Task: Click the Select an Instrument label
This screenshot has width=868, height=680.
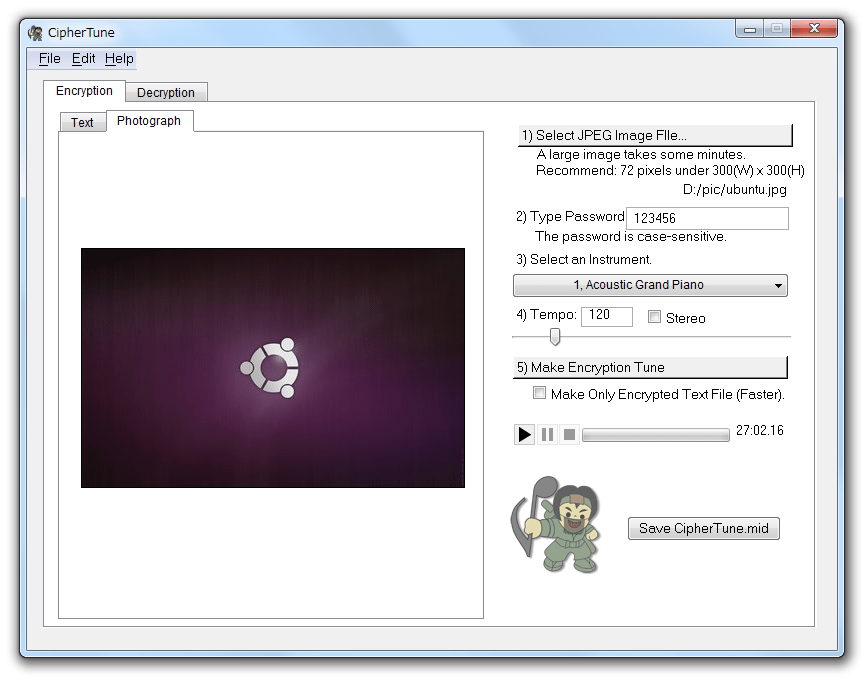Action: [584, 260]
